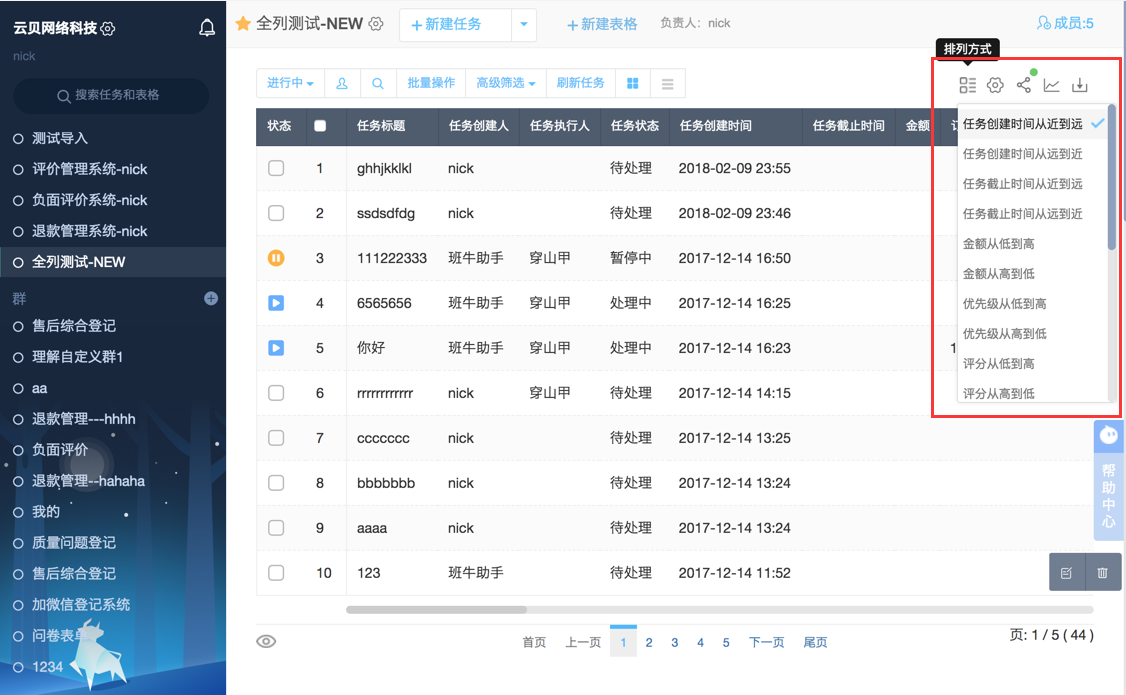Click the 新建表格 link
Viewport: 1126px width, 695px height.
pyautogui.click(x=602, y=24)
